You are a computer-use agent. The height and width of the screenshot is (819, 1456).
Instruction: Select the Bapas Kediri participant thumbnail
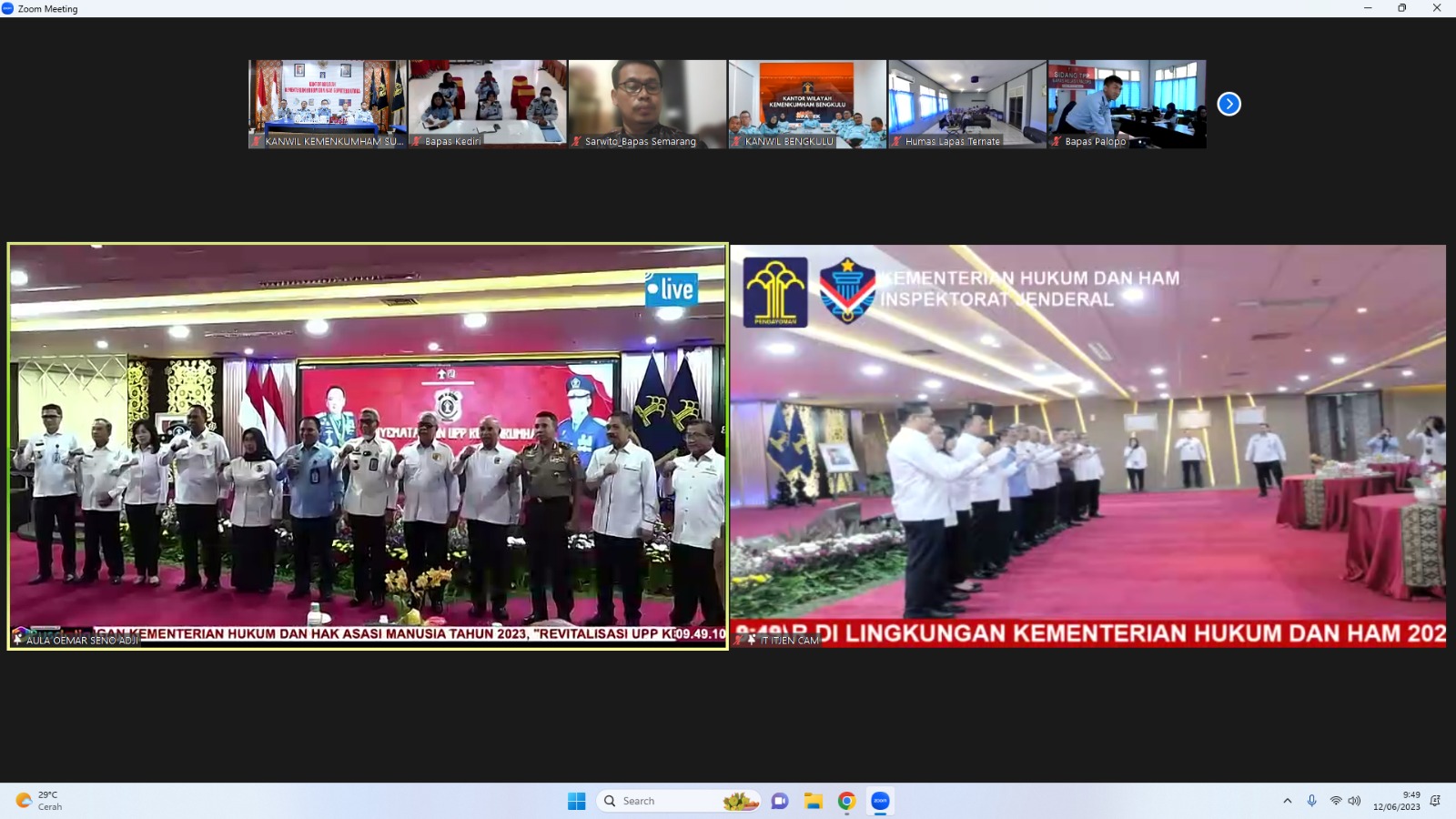click(488, 103)
